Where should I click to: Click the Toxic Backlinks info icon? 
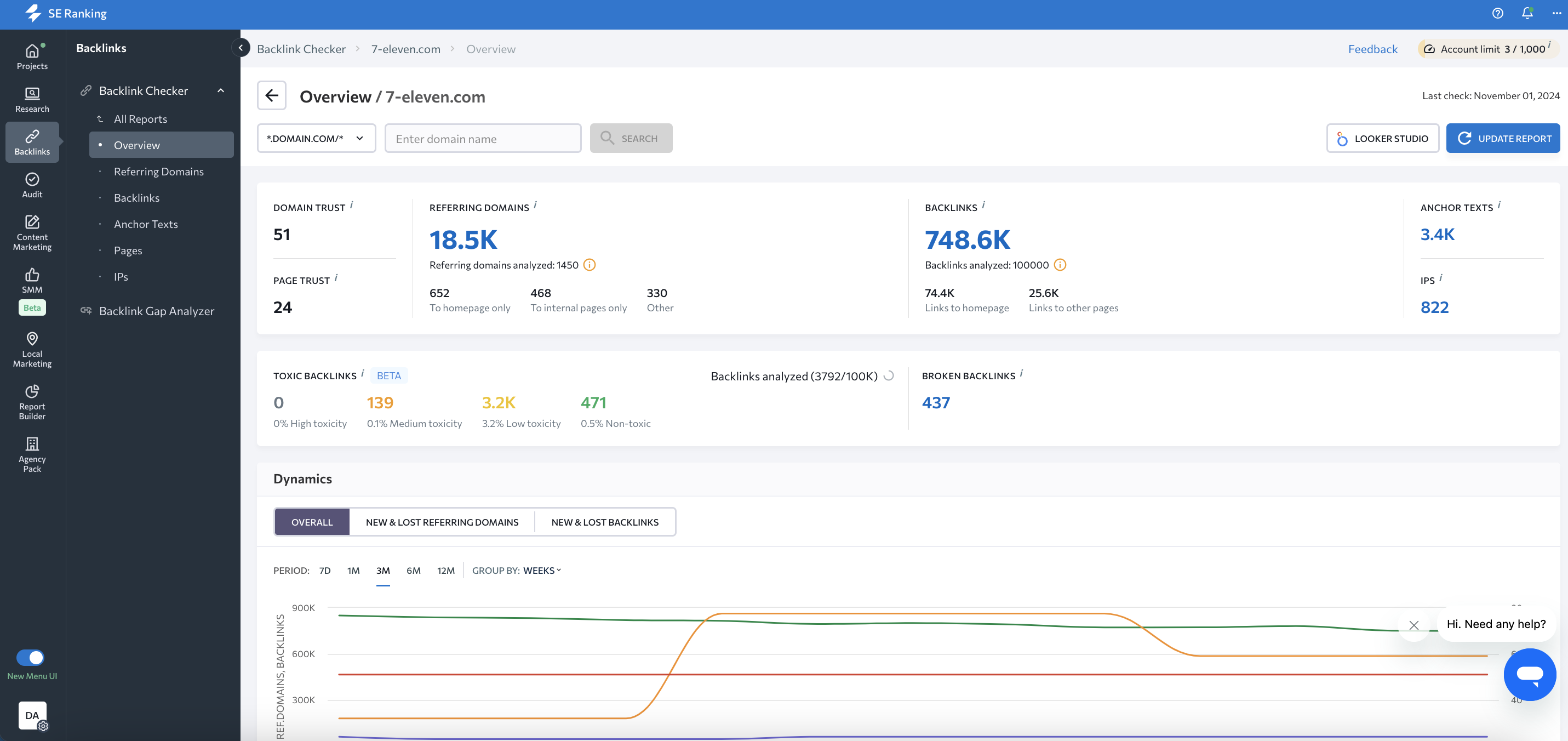pyautogui.click(x=363, y=373)
